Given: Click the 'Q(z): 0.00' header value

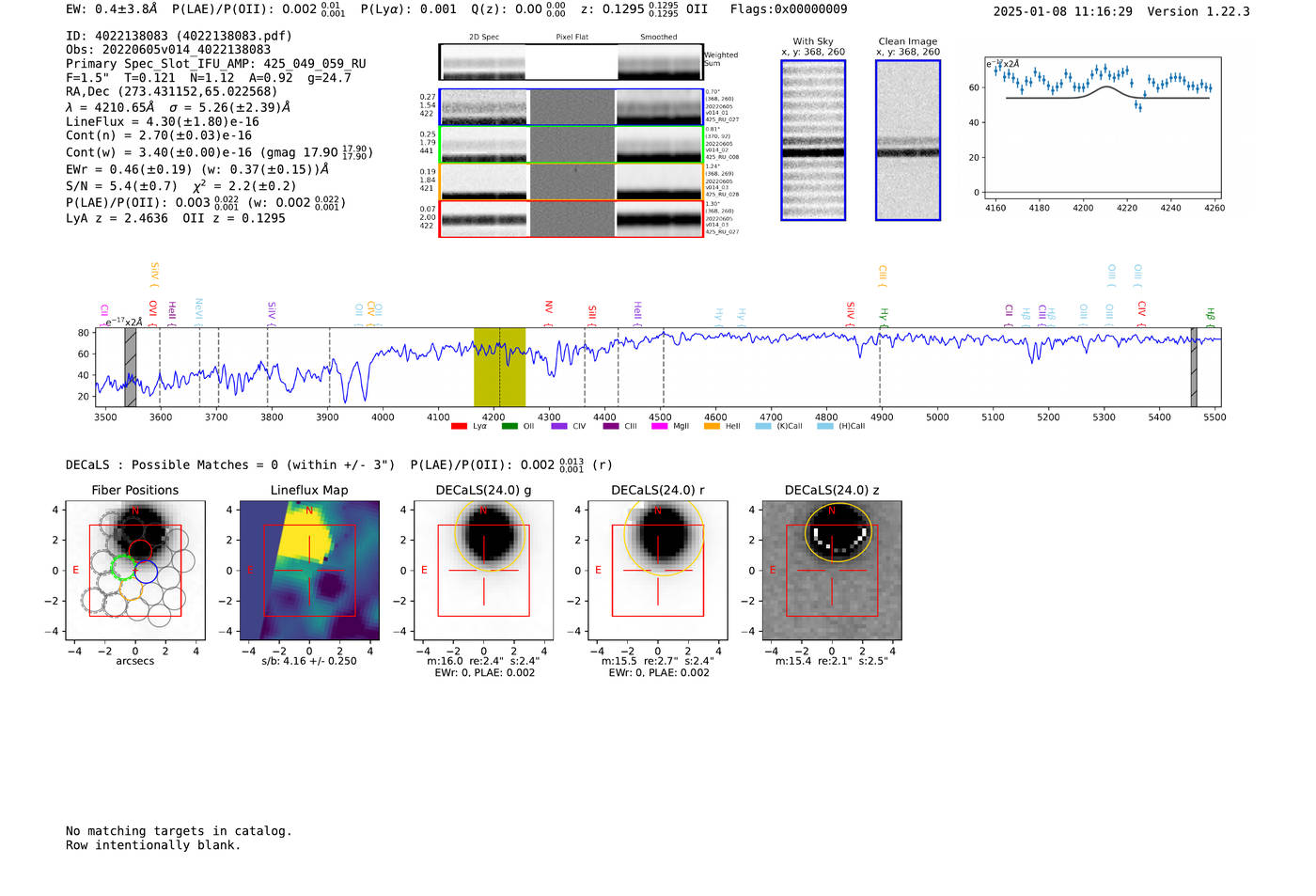Looking at the screenshot, I should tap(519, 9).
